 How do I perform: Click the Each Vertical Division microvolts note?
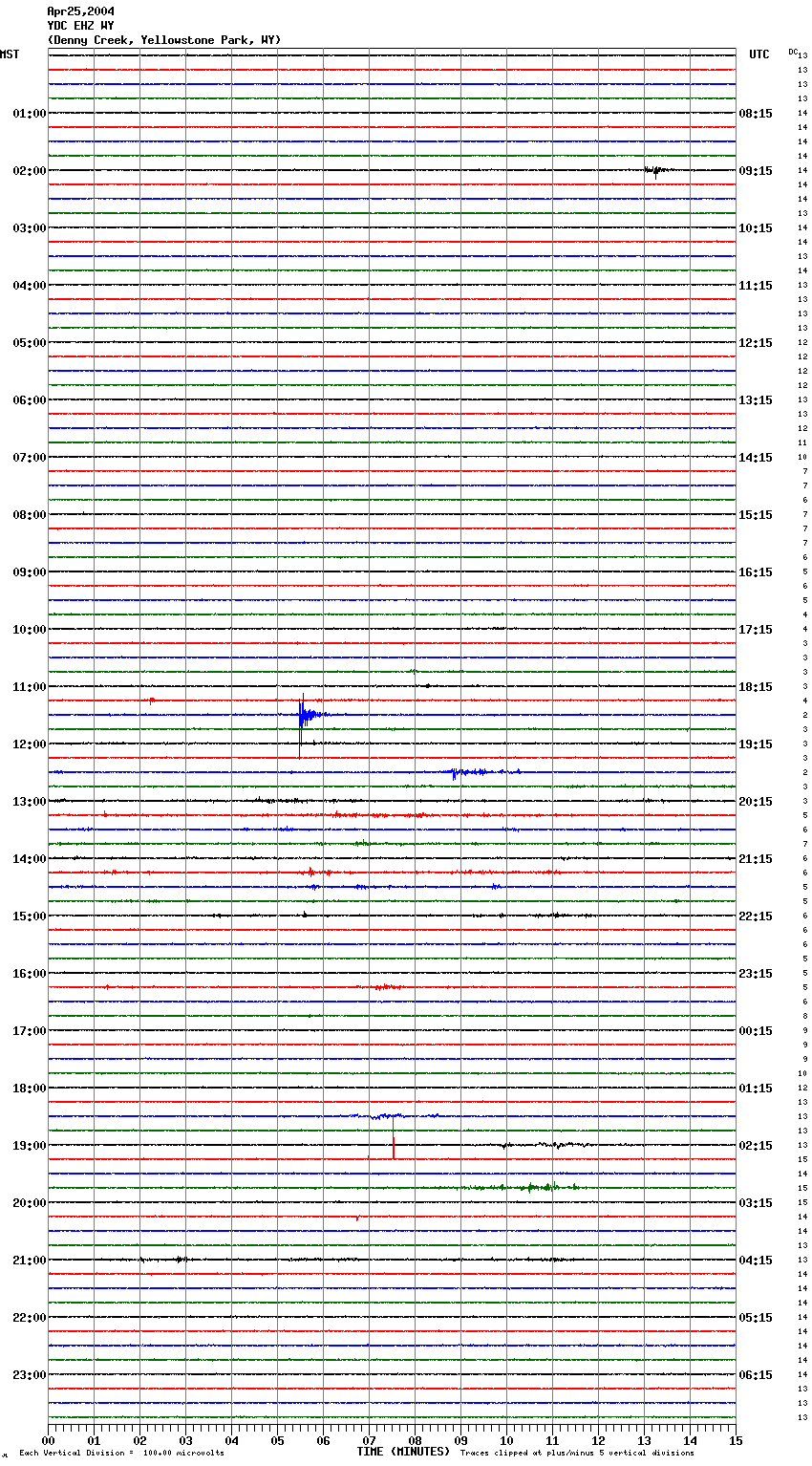pyautogui.click(x=121, y=1453)
